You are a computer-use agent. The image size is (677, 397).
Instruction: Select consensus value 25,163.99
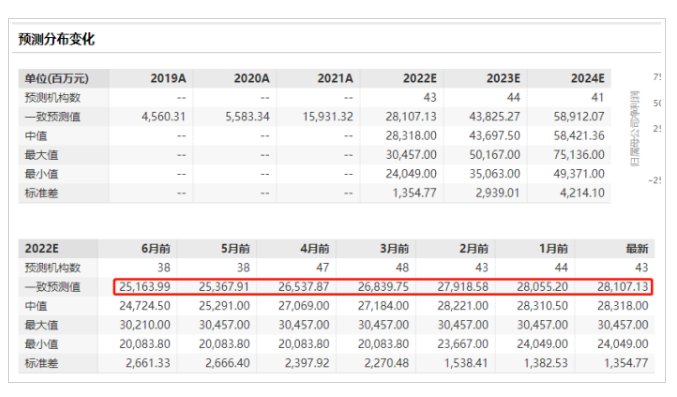145,287
